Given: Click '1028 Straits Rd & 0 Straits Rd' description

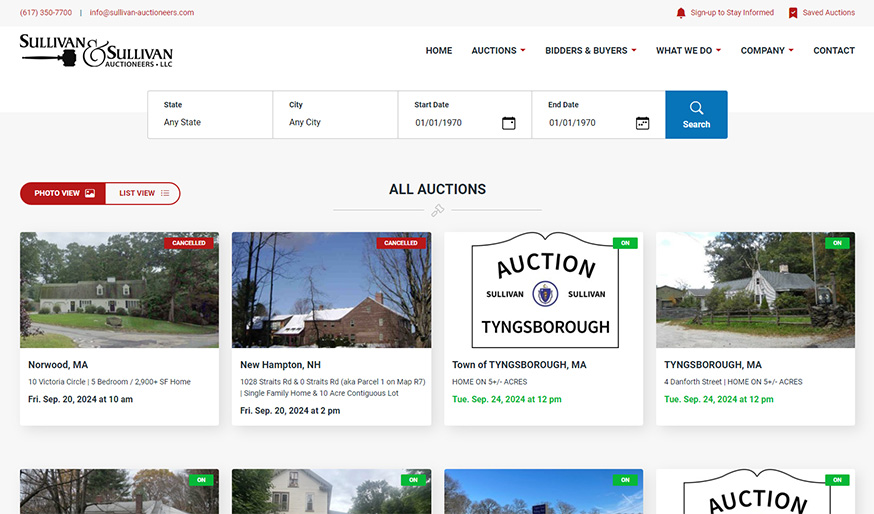Looking at the screenshot, I should coord(333,387).
